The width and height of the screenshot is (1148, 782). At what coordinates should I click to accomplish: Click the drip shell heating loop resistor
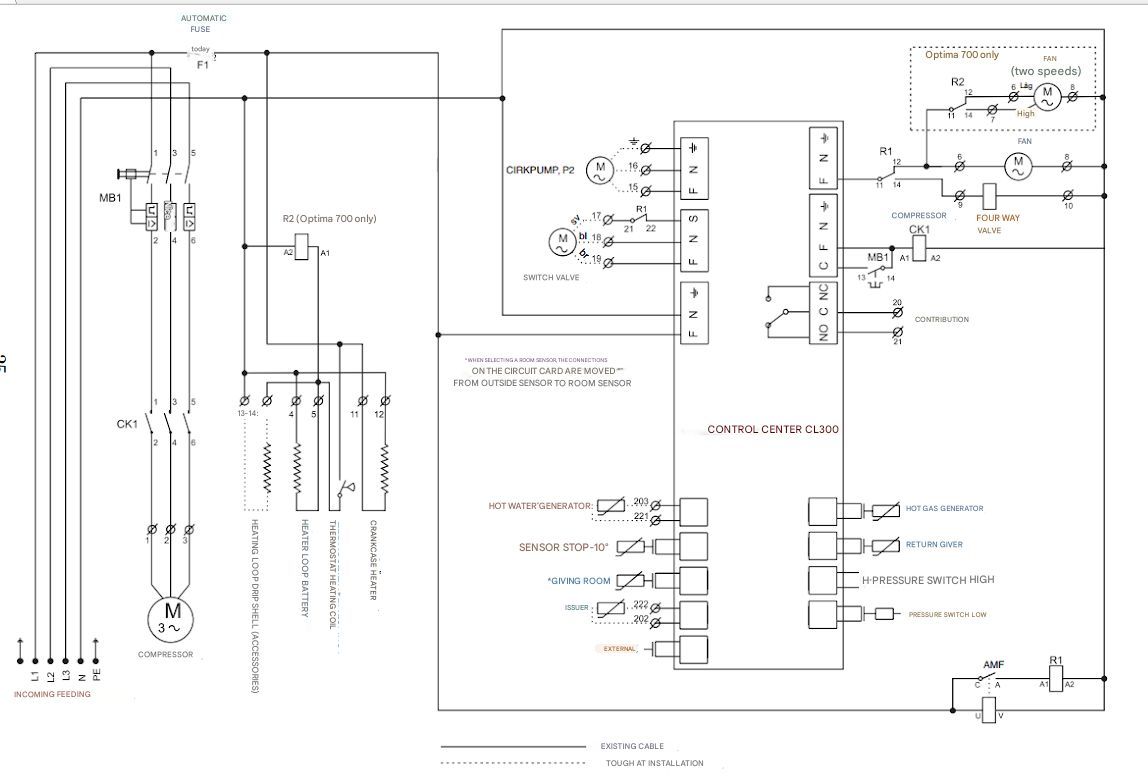[267, 469]
